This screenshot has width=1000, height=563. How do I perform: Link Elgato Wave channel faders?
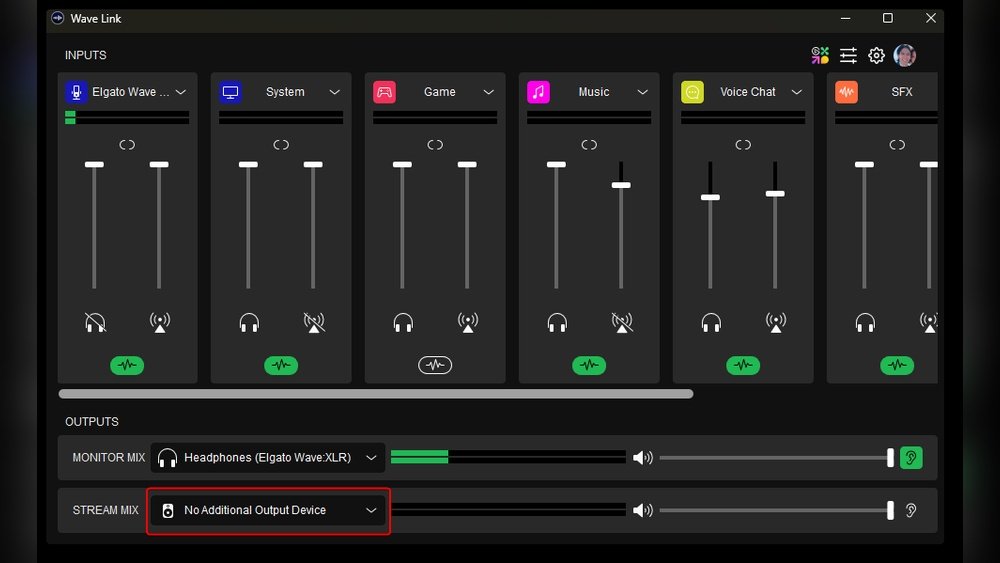coord(127,145)
